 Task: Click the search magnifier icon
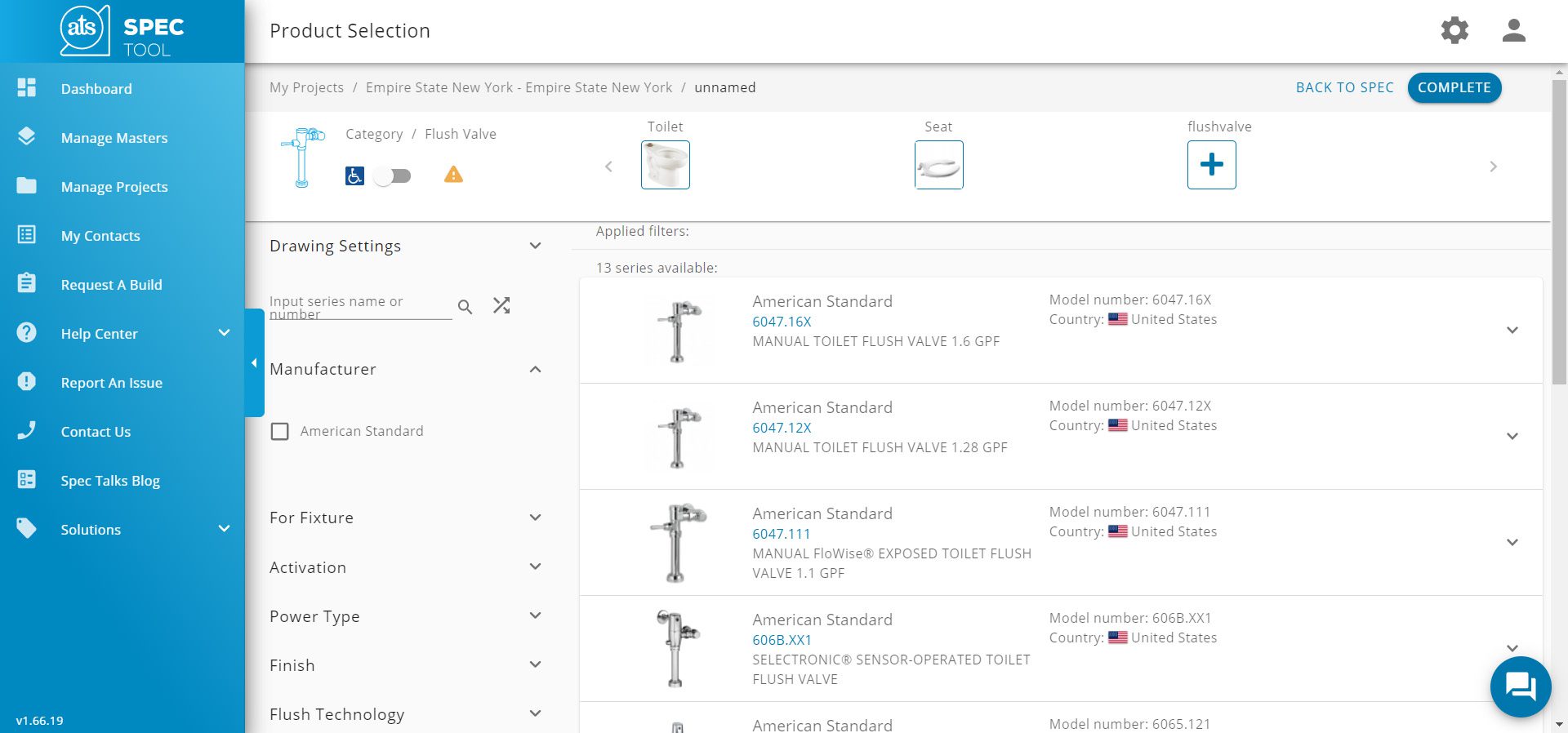[x=465, y=307]
